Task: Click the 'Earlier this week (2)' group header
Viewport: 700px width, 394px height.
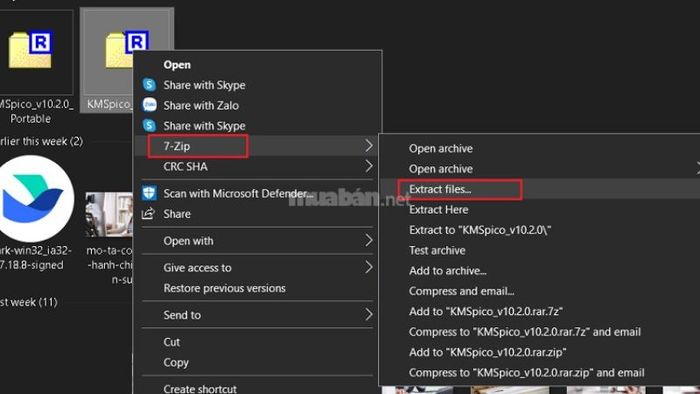Action: (x=42, y=141)
